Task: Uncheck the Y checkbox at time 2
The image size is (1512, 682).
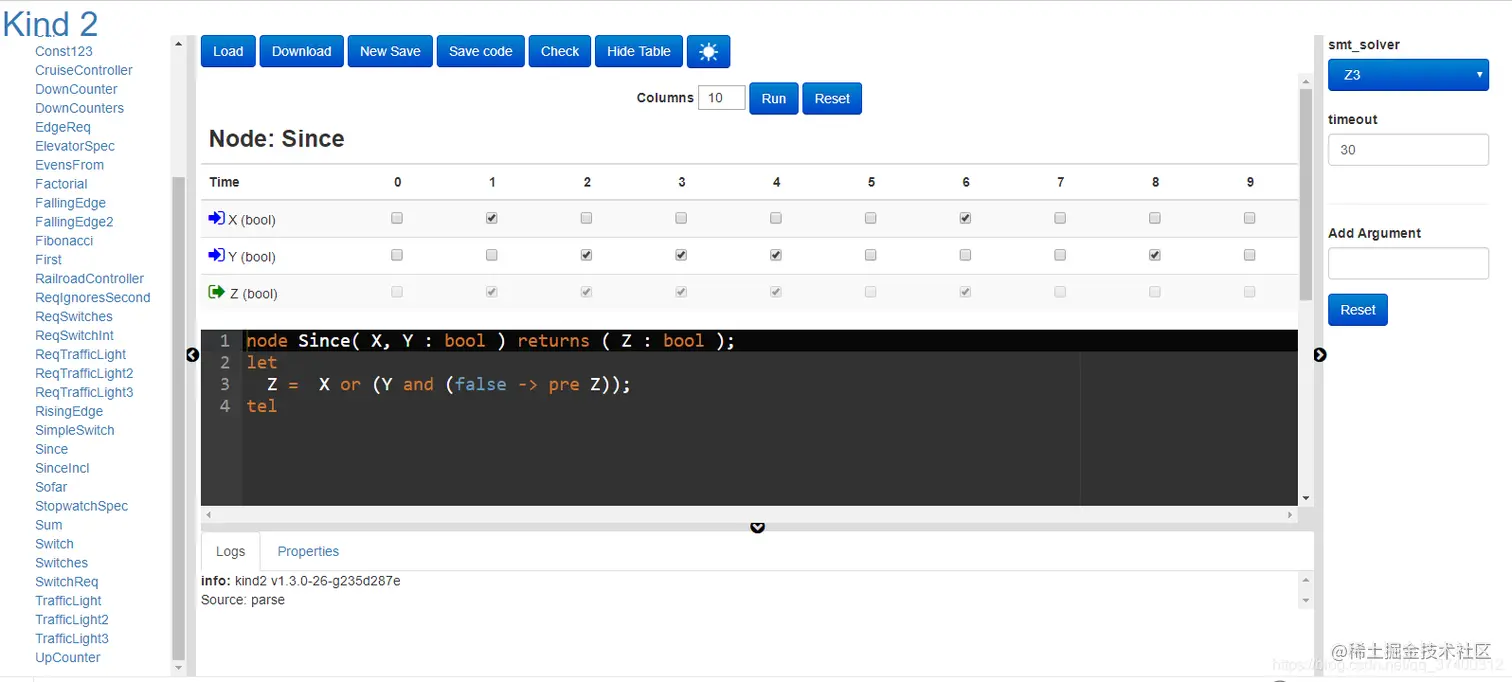Action: (x=586, y=255)
